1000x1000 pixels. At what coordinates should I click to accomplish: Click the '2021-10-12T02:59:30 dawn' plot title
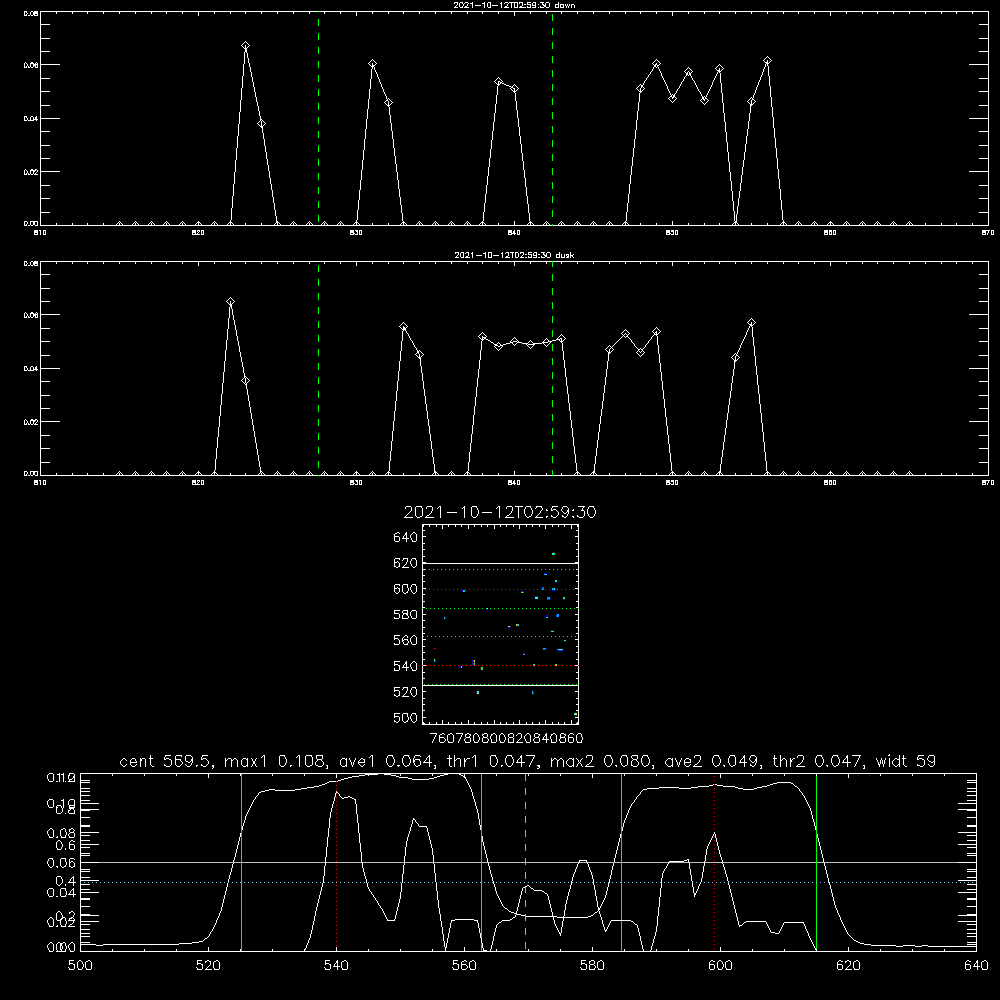(514, 5)
